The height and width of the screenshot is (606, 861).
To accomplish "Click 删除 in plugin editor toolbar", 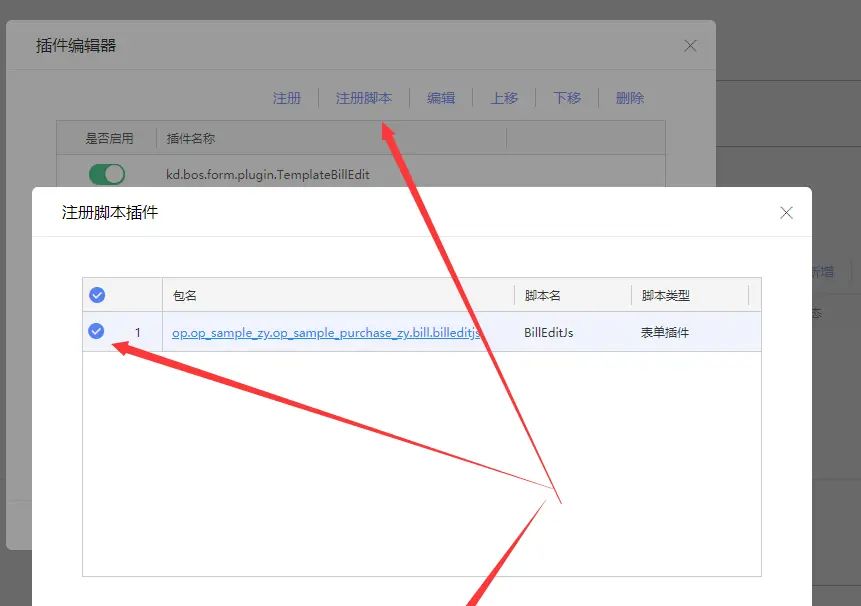I will [630, 98].
